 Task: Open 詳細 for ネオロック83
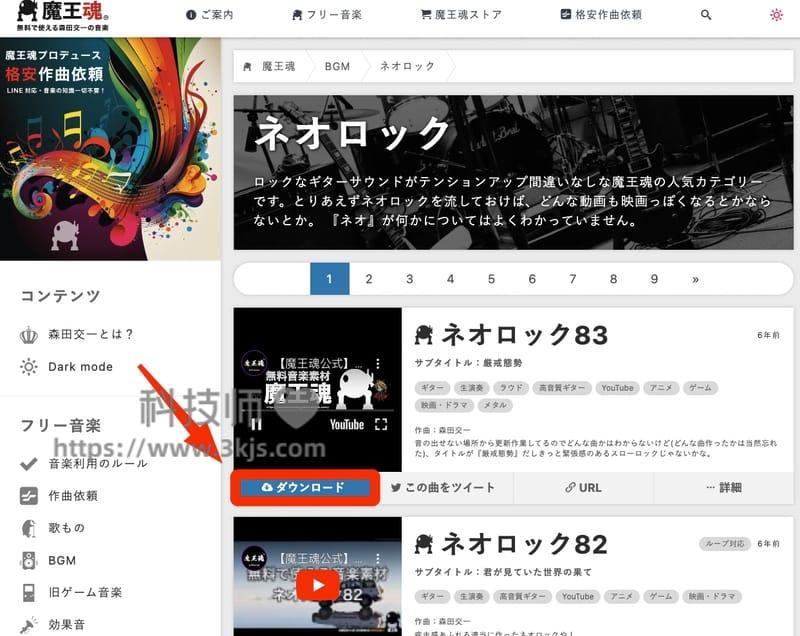click(723, 488)
